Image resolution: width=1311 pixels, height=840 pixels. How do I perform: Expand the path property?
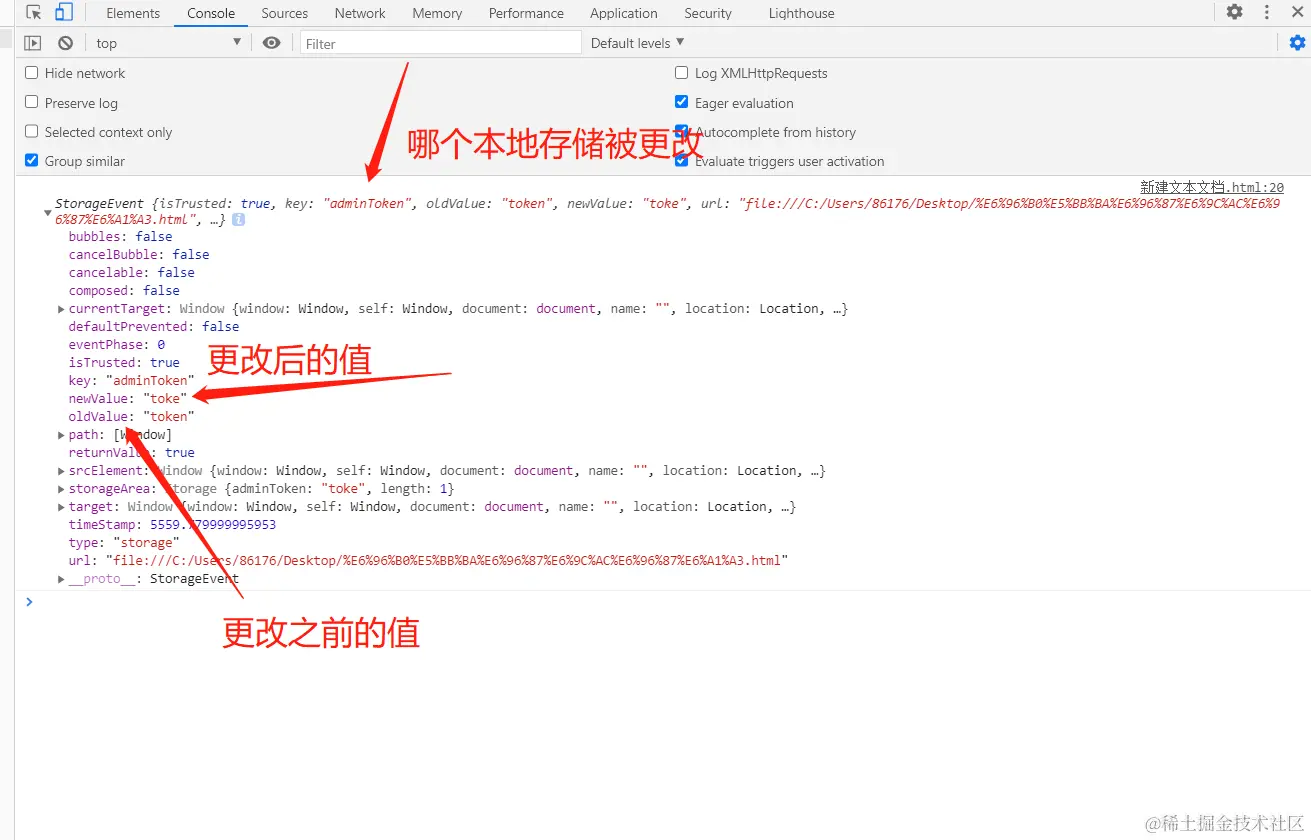62,435
